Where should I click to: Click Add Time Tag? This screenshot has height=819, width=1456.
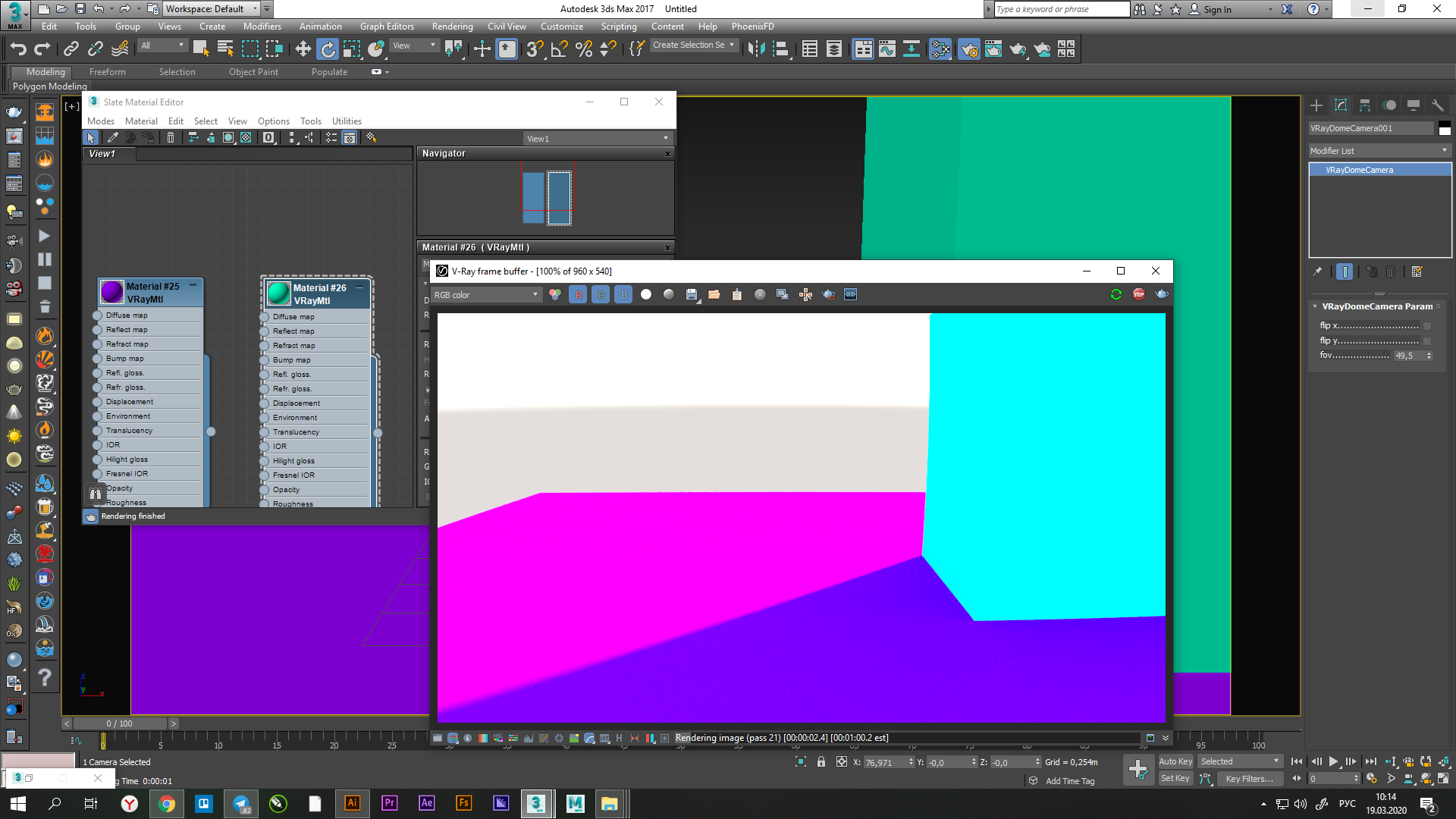(x=1070, y=781)
